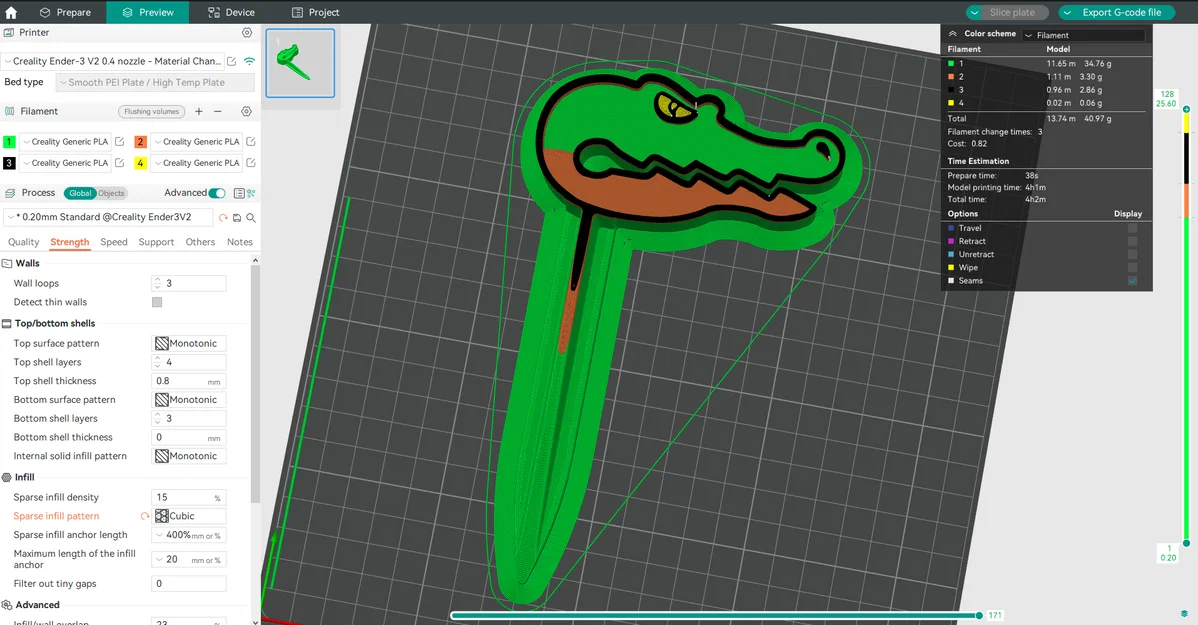
Task: Open filament settings gear icon
Action: click(246, 112)
